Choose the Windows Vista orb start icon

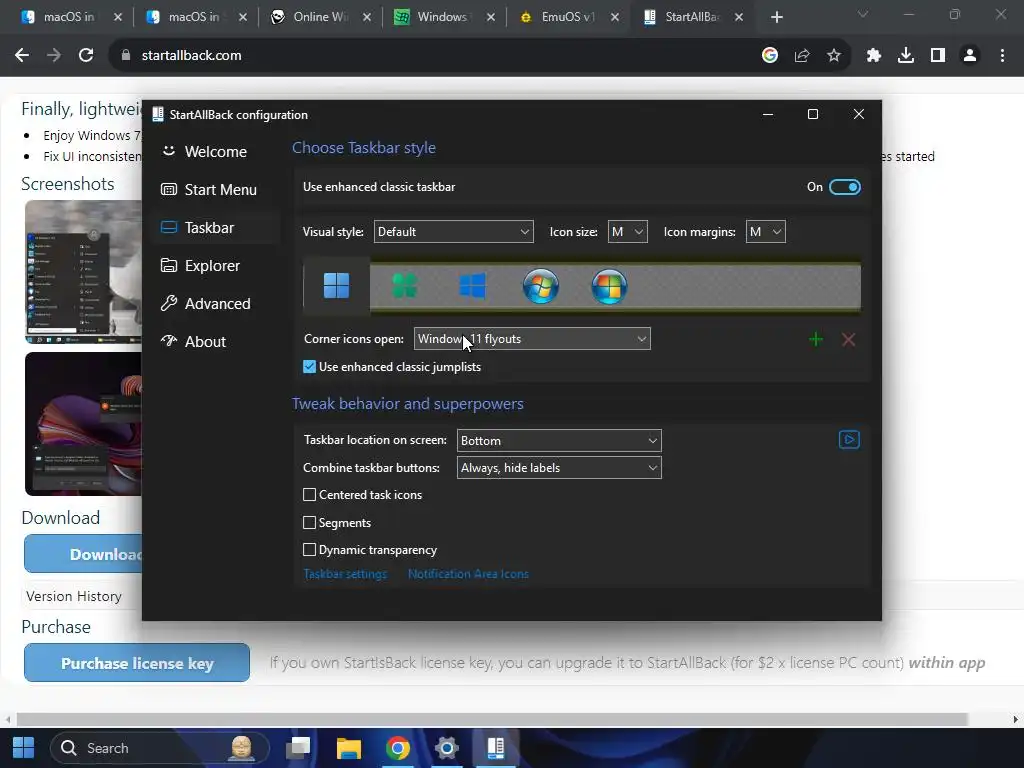pos(609,286)
